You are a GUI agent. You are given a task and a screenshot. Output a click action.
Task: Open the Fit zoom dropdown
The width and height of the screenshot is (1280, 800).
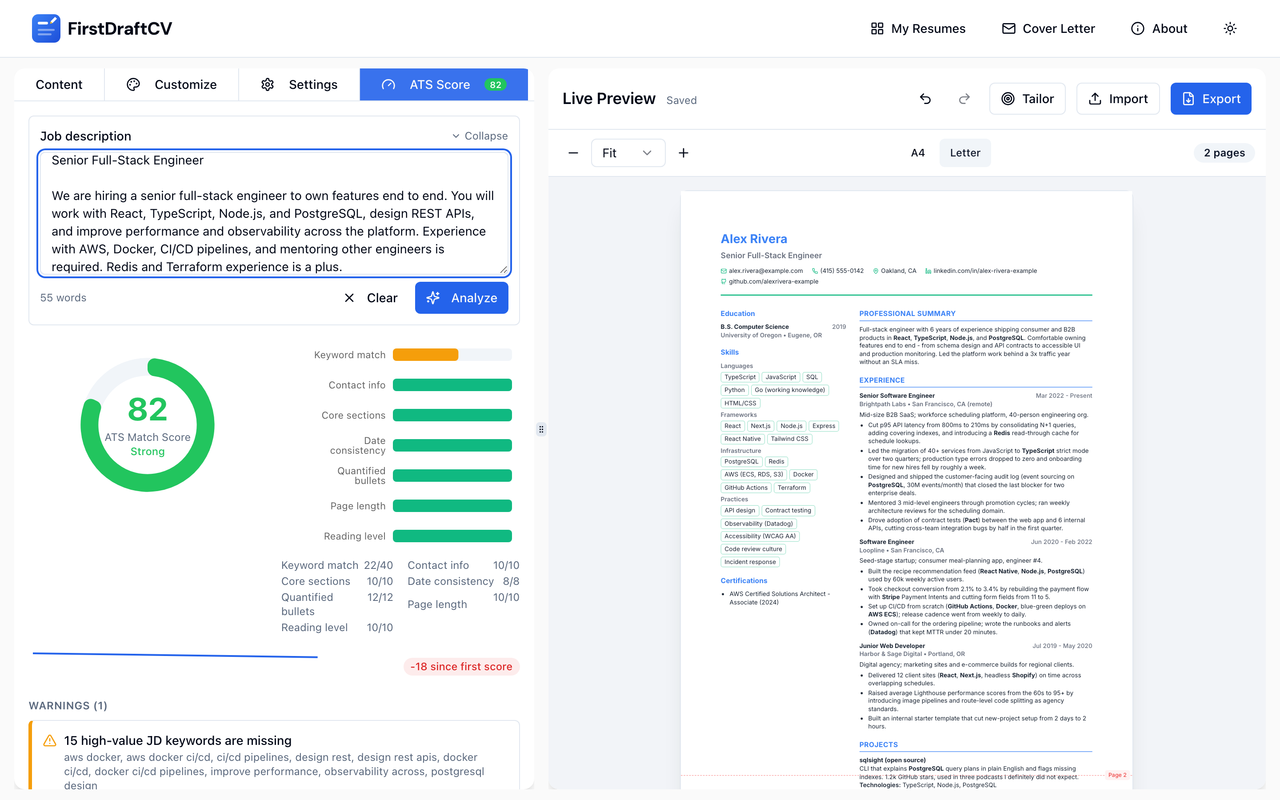coord(627,153)
